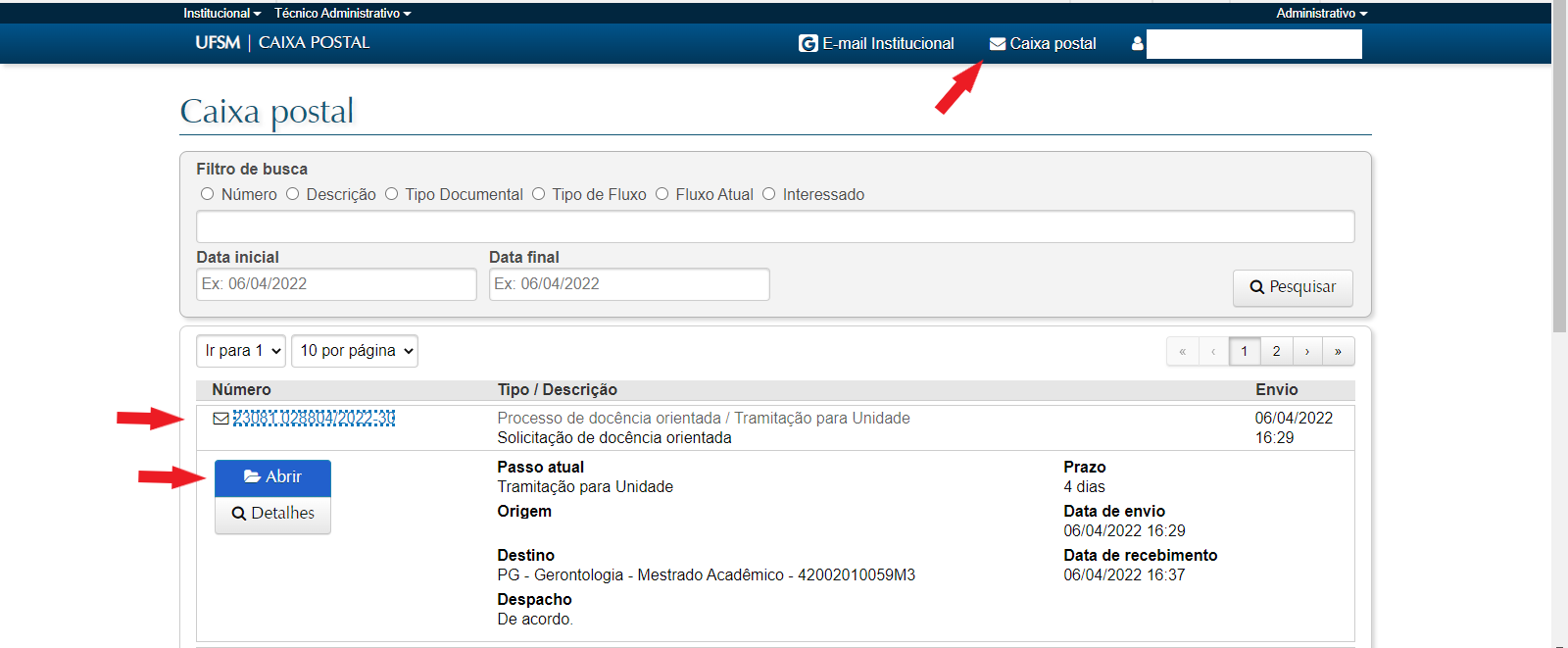Click the Data inicial date field
This screenshot has height=648, width=1568.
tap(336, 284)
